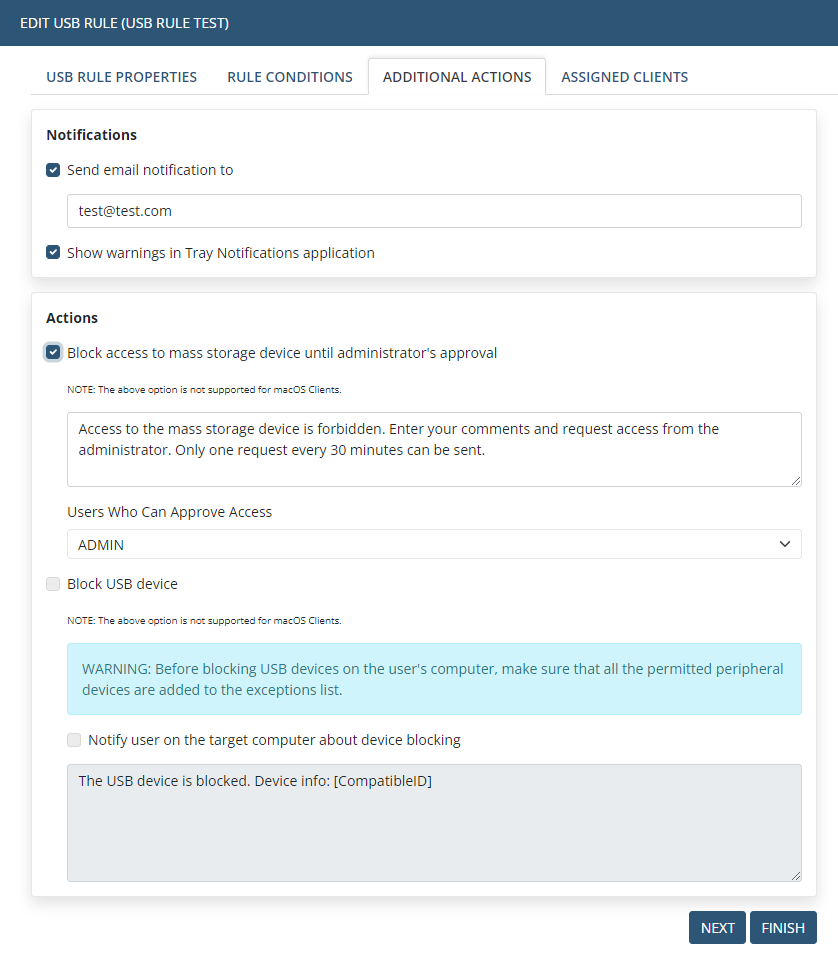The width and height of the screenshot is (838, 959).
Task: Click the test@test.com email field
Action: pos(434,211)
